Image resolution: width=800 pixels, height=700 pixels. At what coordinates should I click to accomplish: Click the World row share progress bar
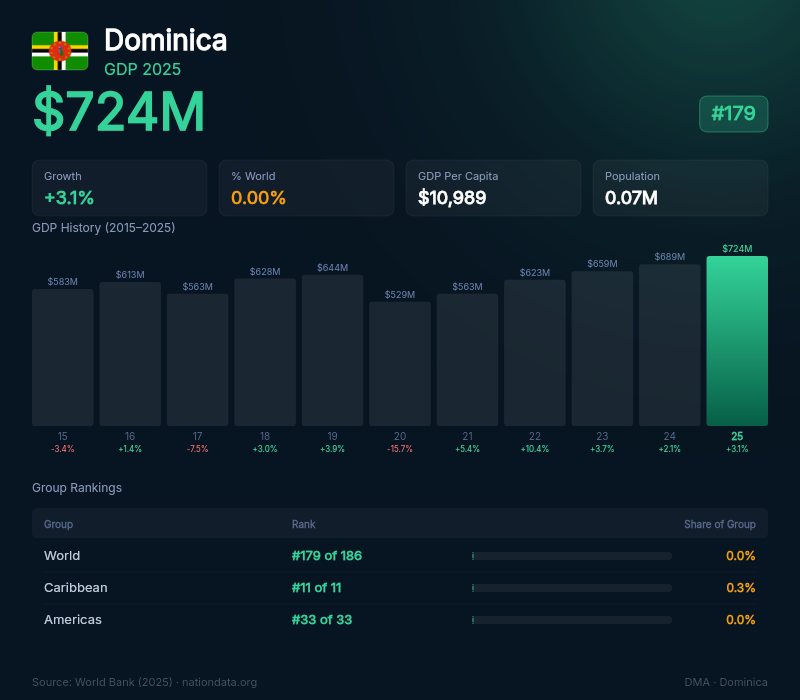coord(571,556)
